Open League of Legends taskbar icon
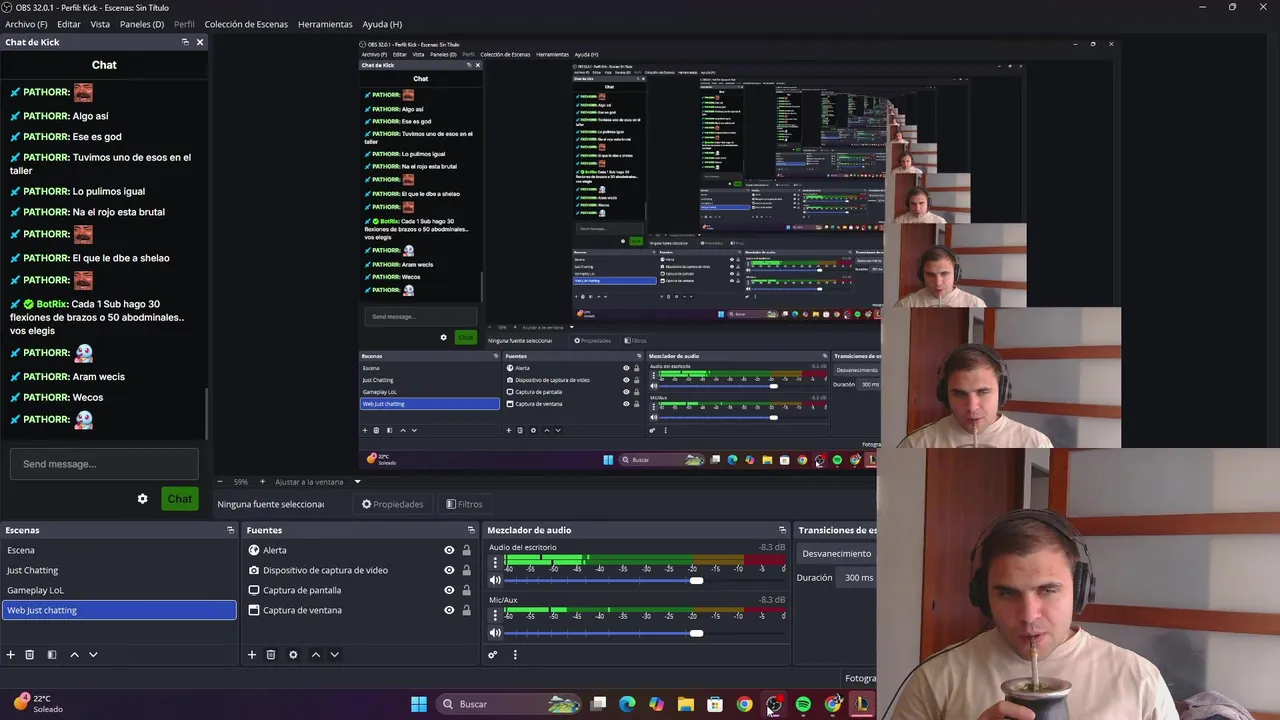Image resolution: width=1280 pixels, height=720 pixels. [861, 704]
